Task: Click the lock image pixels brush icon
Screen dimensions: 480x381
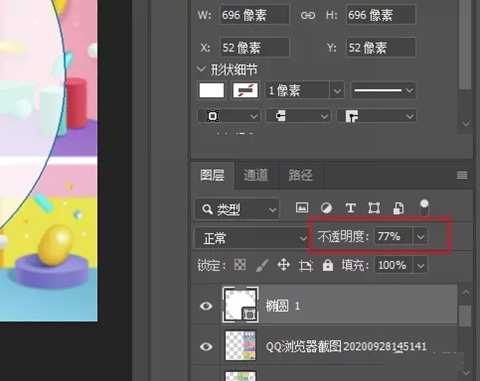Action: [x=262, y=265]
